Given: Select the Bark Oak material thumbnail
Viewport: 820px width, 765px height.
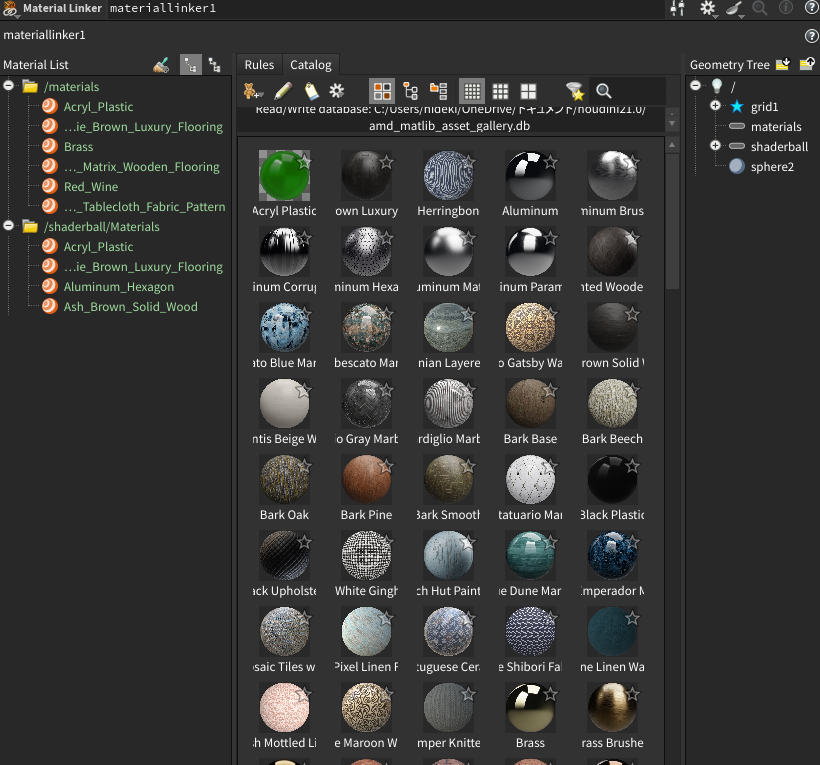Looking at the screenshot, I should 284,479.
